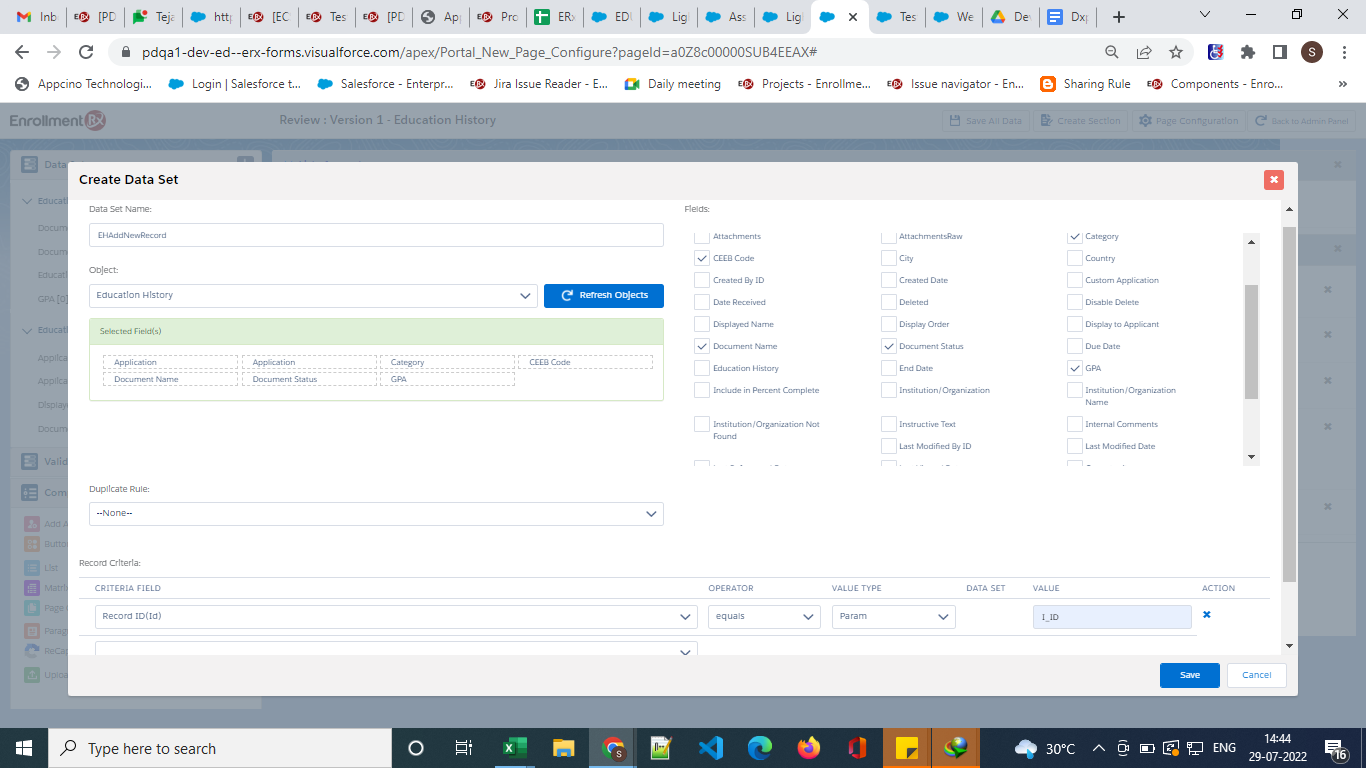Open the Daily meeting bookmark
The width and height of the screenshot is (1366, 768).
673,84
